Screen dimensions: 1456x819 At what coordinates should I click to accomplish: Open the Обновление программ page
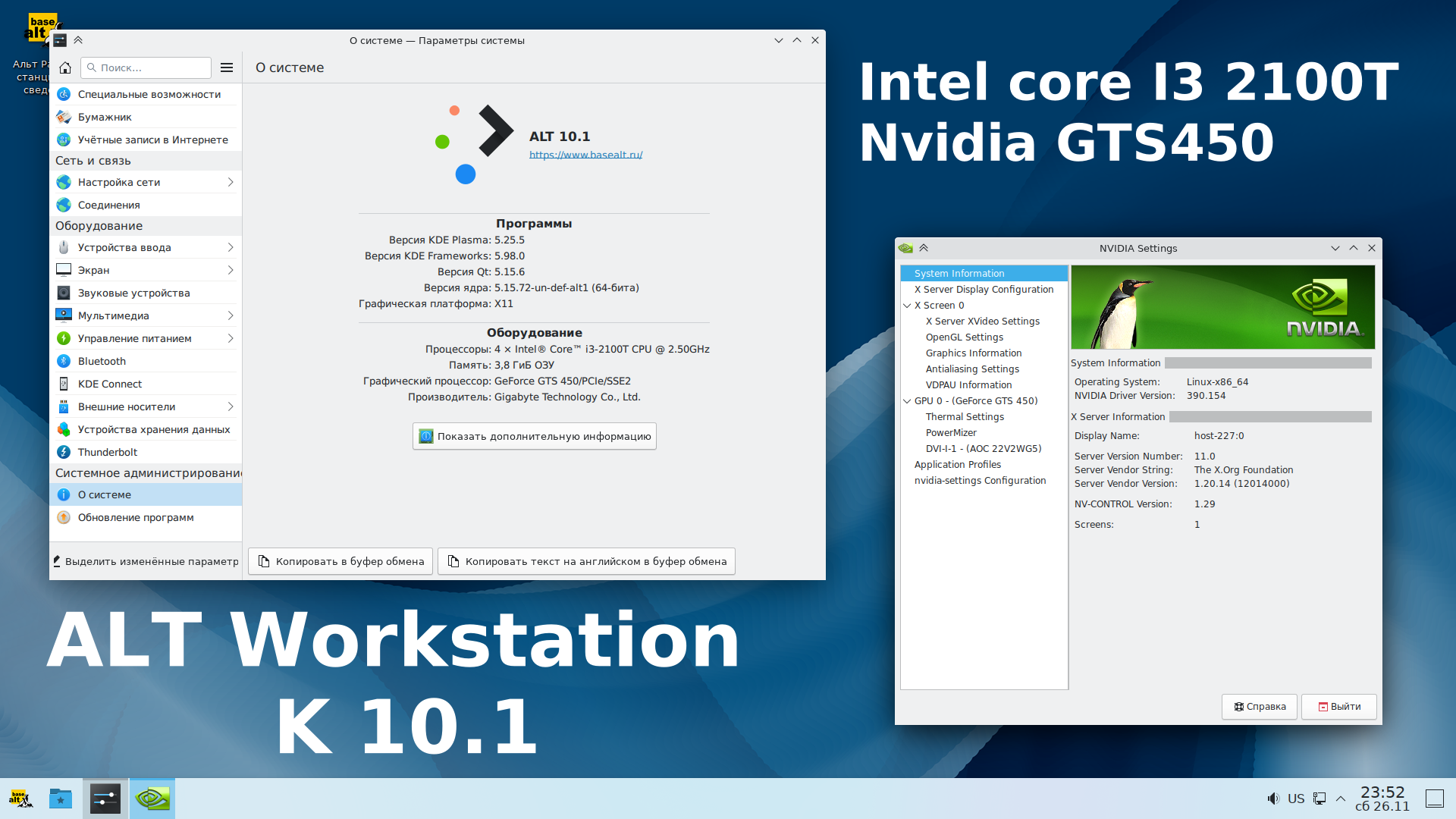[x=135, y=517]
